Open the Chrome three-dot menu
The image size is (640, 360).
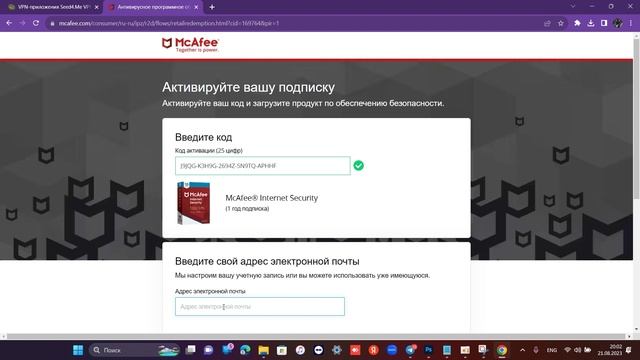631,23
